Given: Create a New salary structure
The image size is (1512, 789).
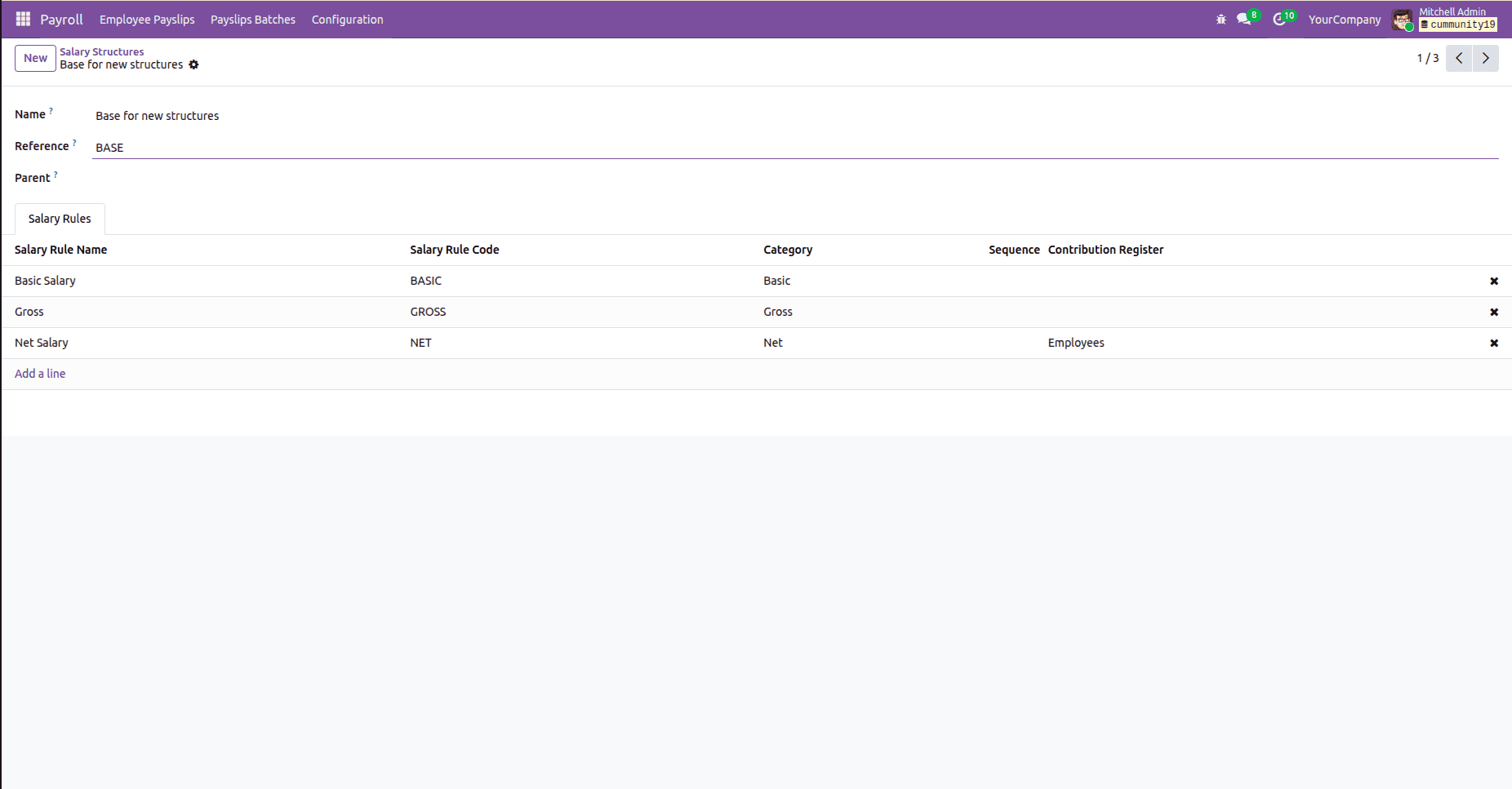Looking at the screenshot, I should (x=35, y=58).
